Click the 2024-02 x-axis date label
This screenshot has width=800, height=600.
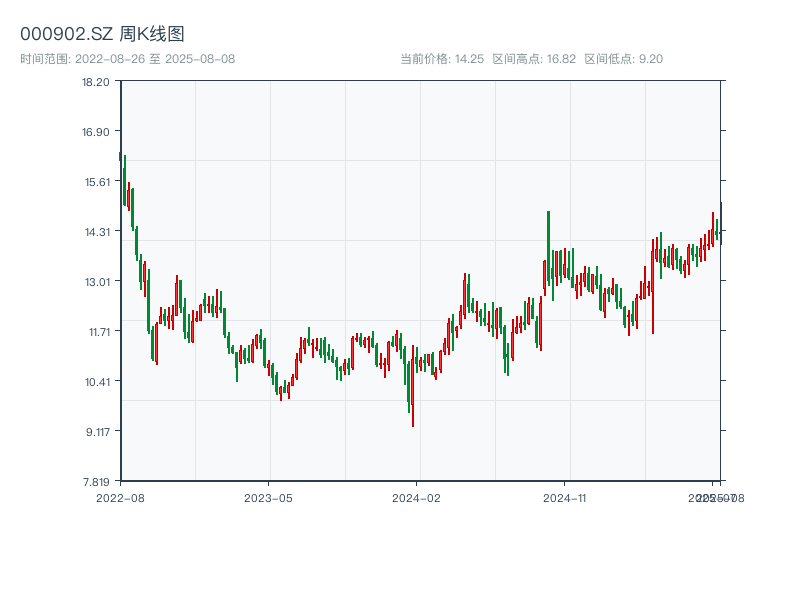[x=417, y=497]
